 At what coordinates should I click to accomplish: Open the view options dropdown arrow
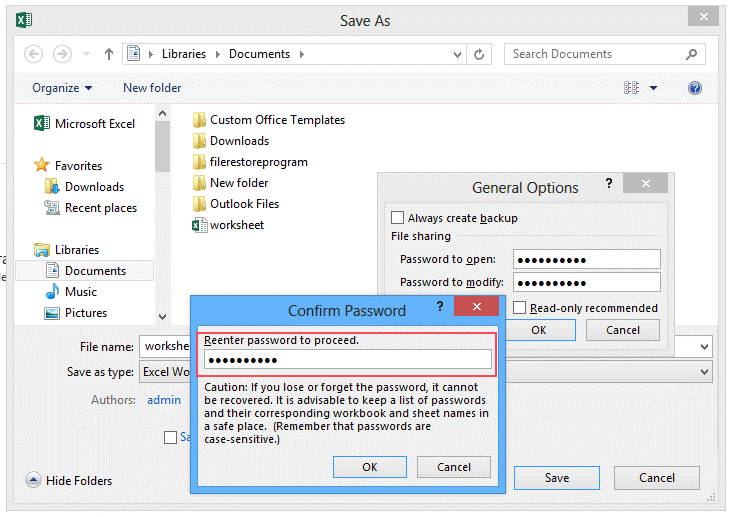click(654, 88)
